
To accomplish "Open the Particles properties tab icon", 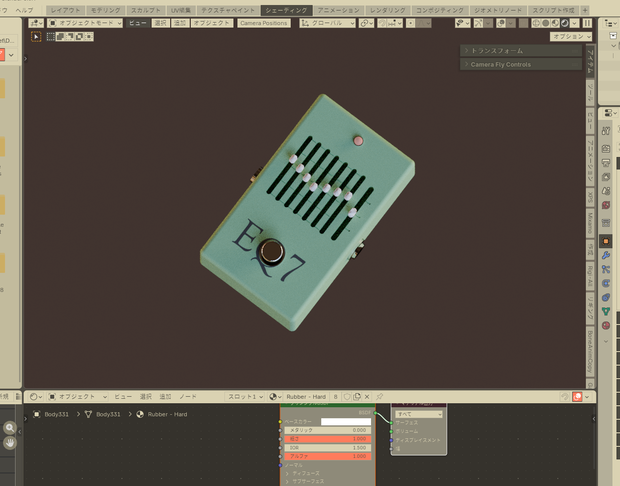I will [x=606, y=269].
